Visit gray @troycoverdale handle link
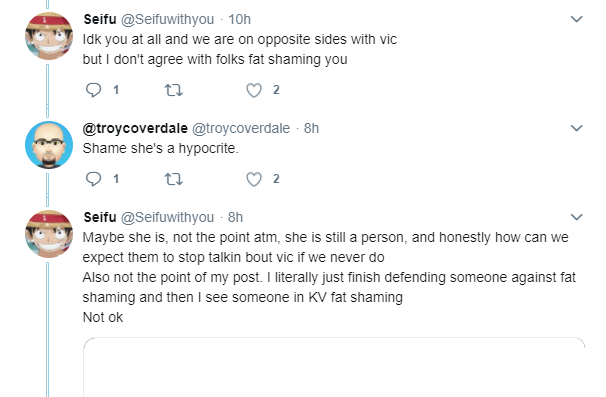 pos(241,128)
